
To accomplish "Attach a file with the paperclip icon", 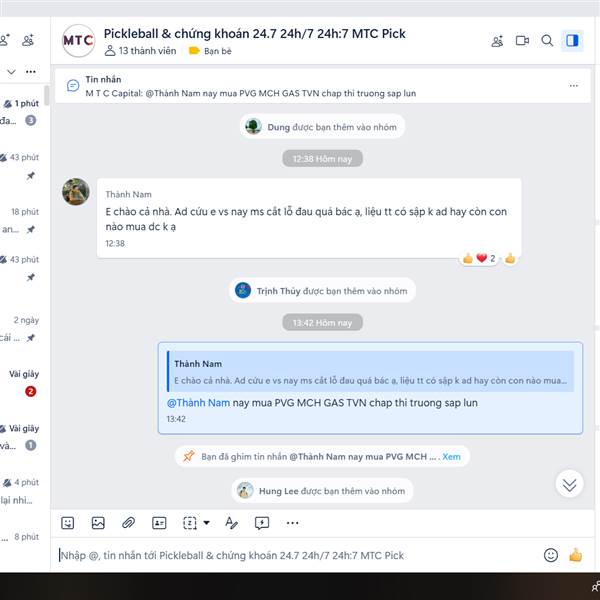I will [129, 523].
